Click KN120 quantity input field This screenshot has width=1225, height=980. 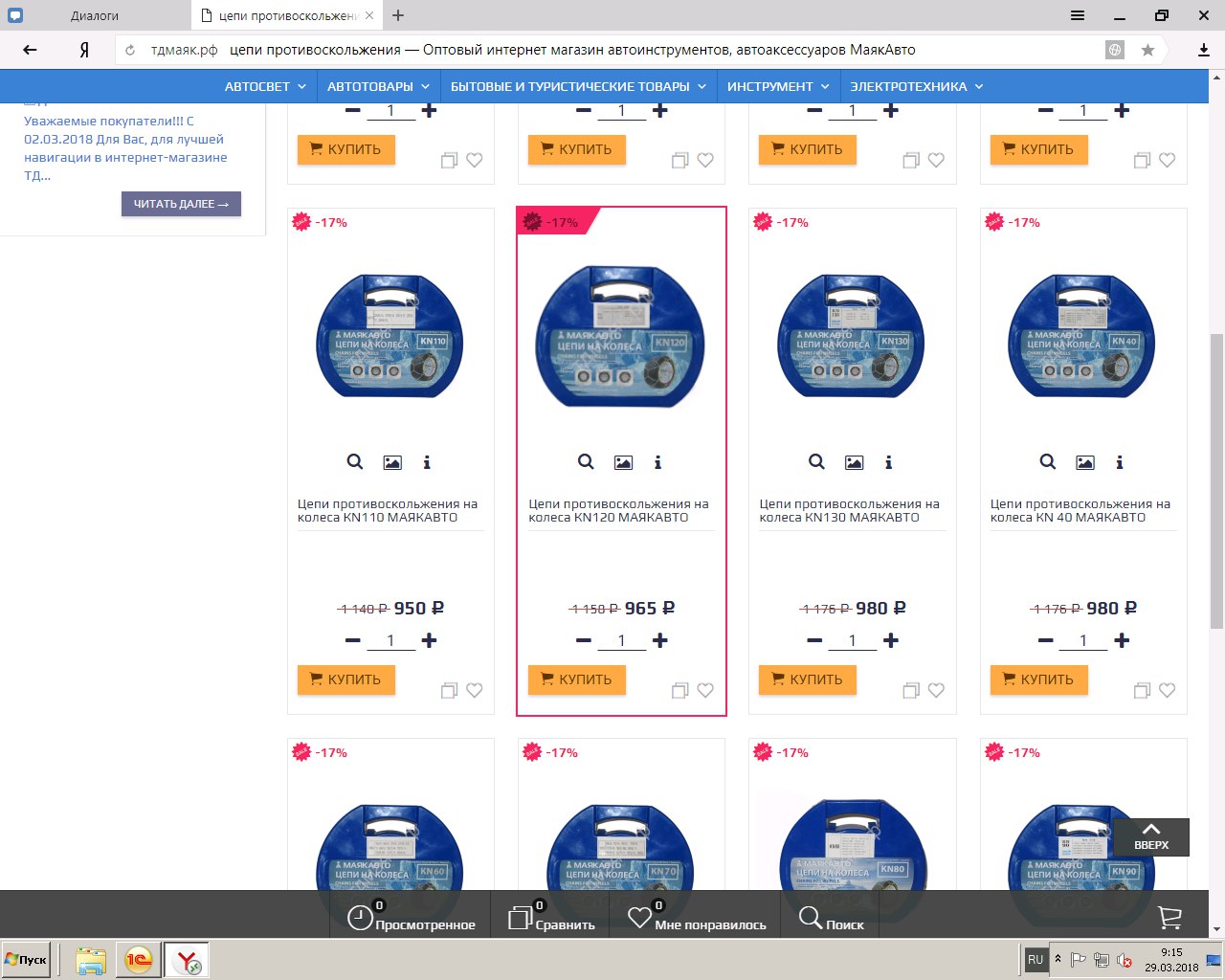pyautogui.click(x=621, y=641)
